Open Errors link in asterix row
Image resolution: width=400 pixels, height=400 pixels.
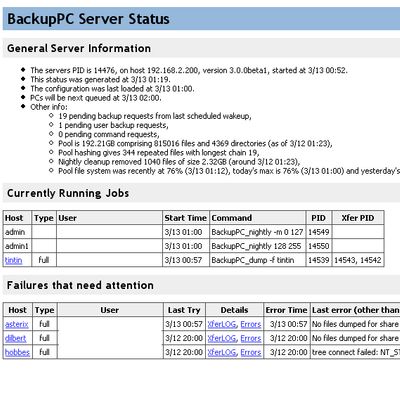click(251, 324)
